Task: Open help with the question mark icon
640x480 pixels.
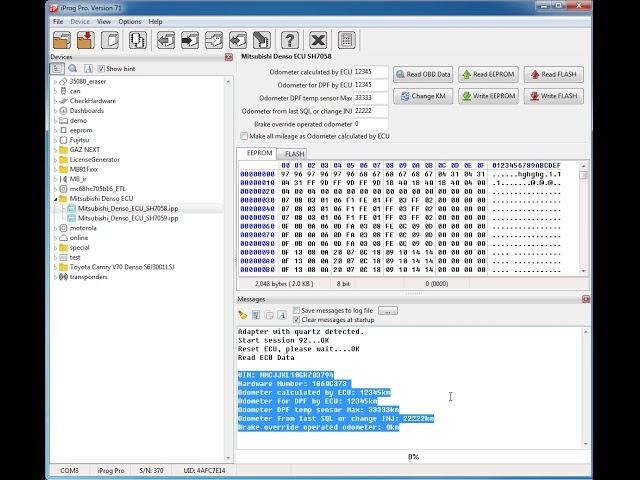Action: pyautogui.click(x=290, y=40)
